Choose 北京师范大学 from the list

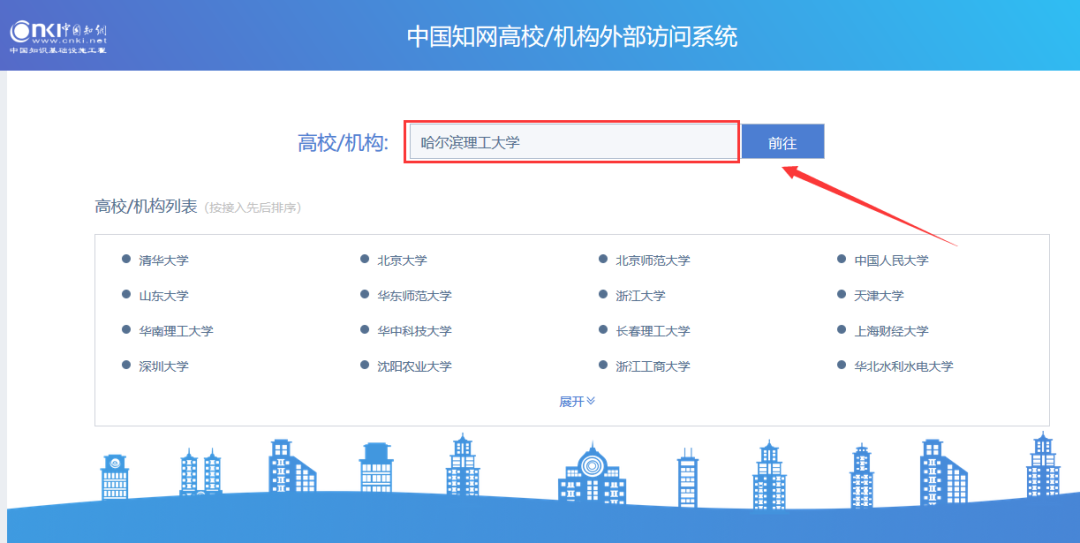[x=652, y=261]
